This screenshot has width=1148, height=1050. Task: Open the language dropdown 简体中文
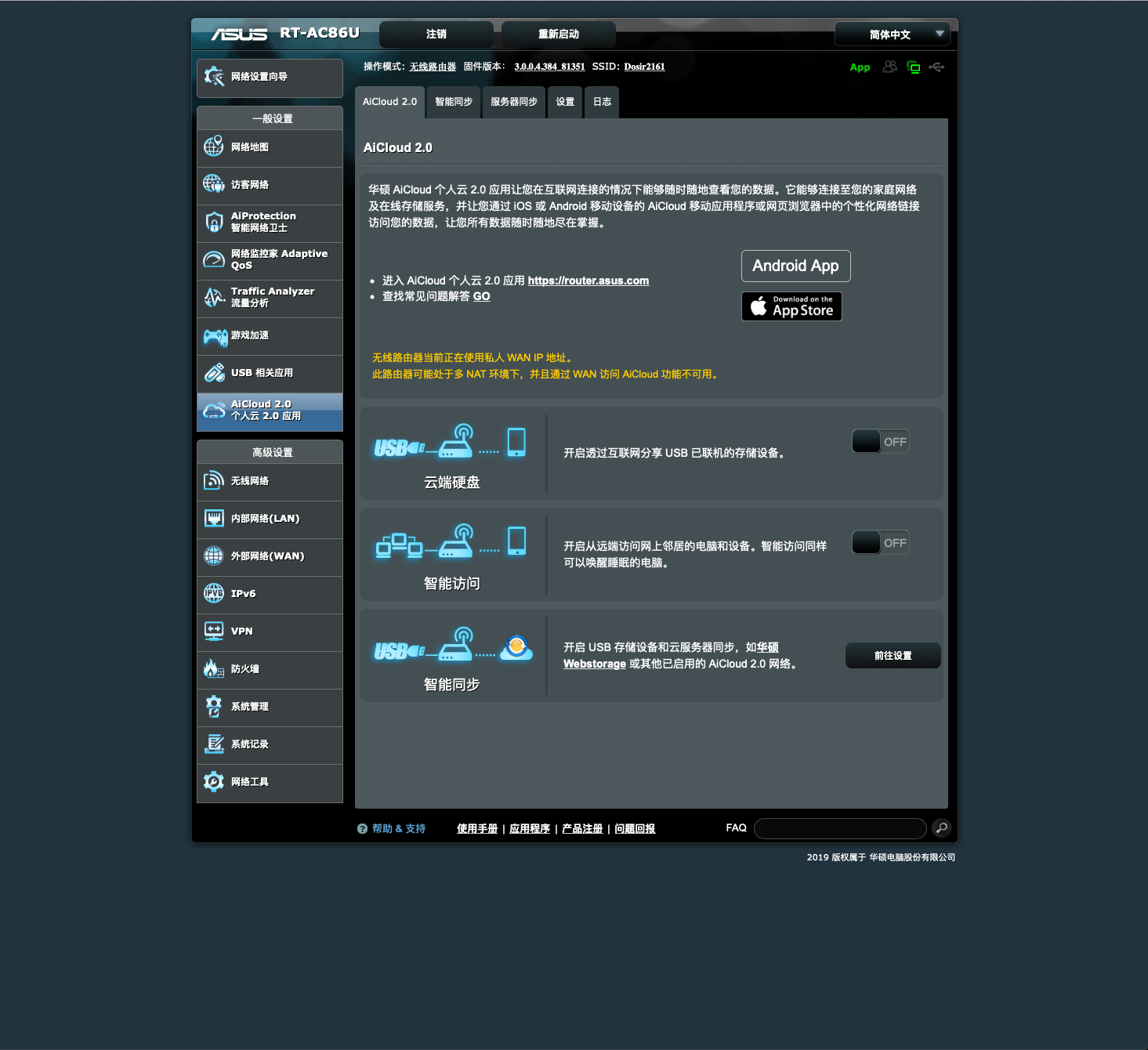pyautogui.click(x=892, y=34)
